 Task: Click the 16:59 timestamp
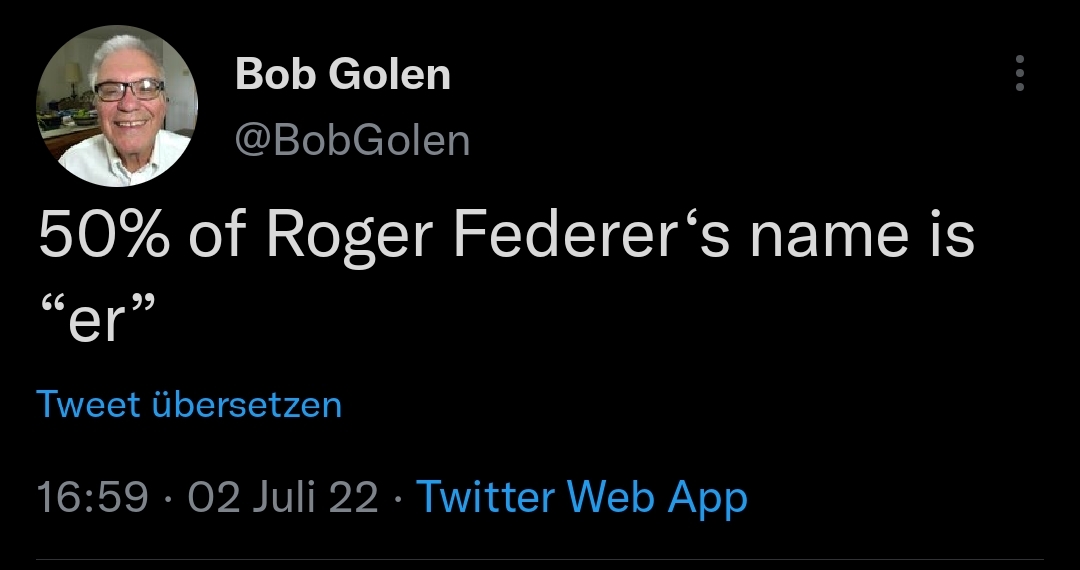[92, 497]
